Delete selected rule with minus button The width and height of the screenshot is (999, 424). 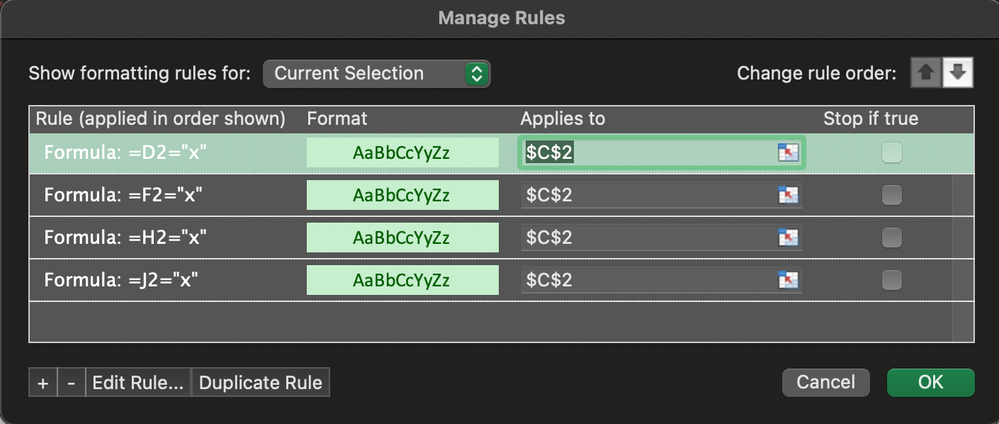point(70,383)
